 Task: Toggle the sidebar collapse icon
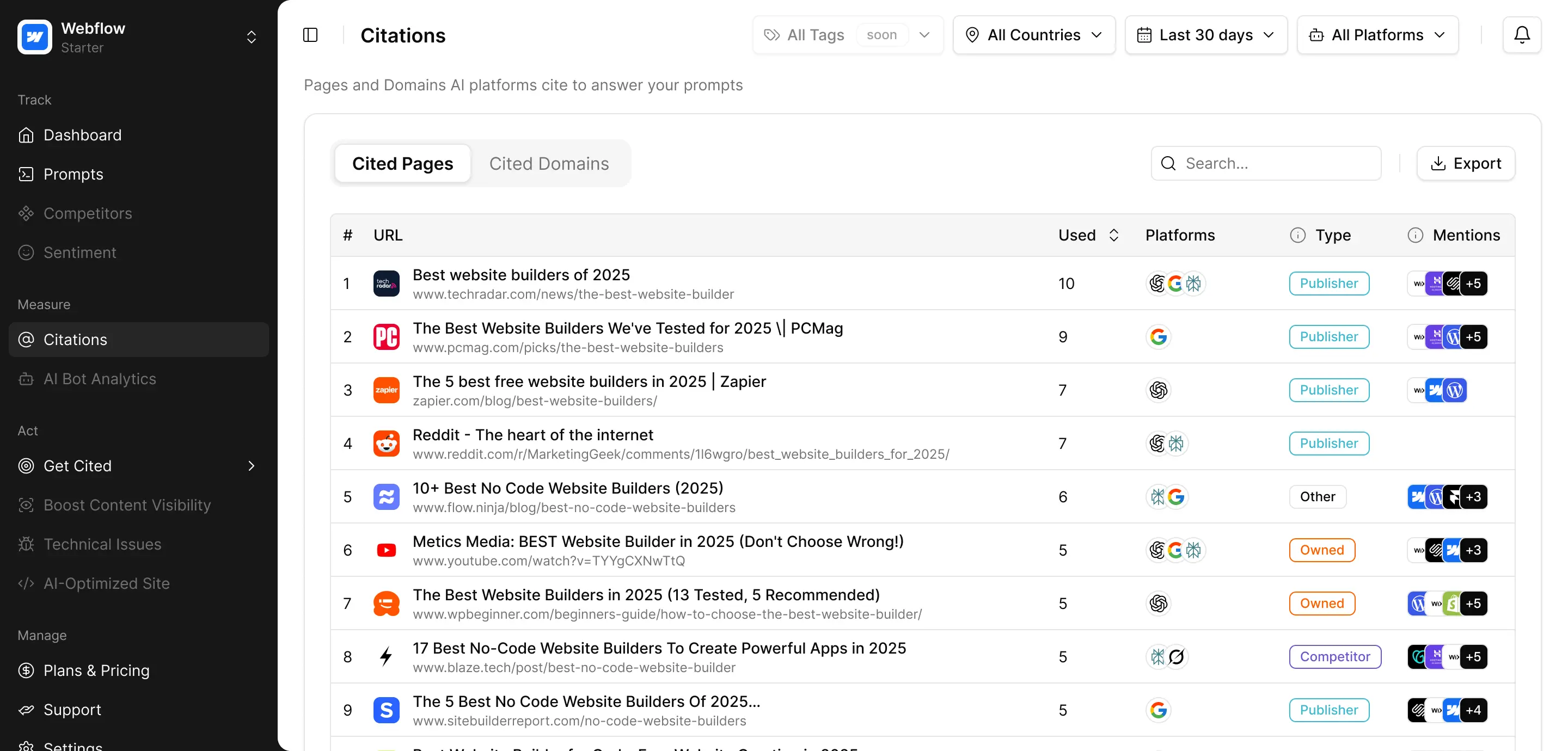(310, 35)
